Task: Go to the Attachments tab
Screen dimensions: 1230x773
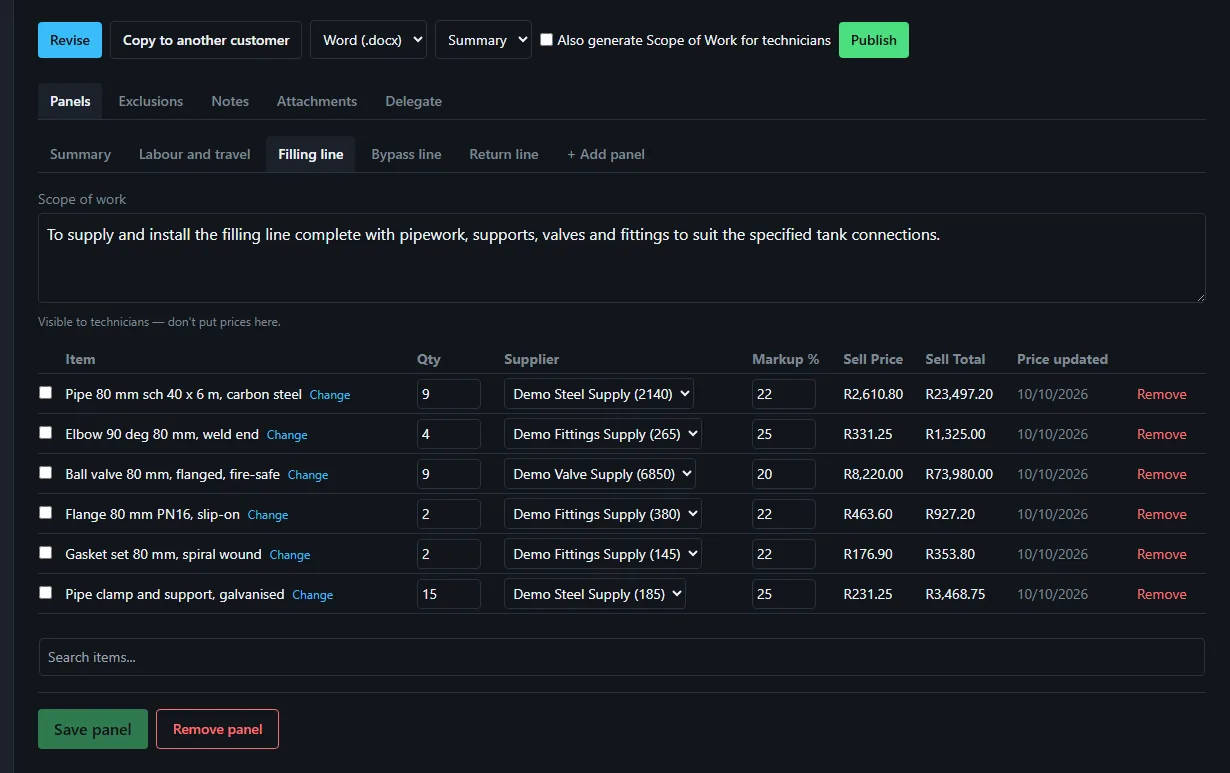Action: tap(317, 101)
